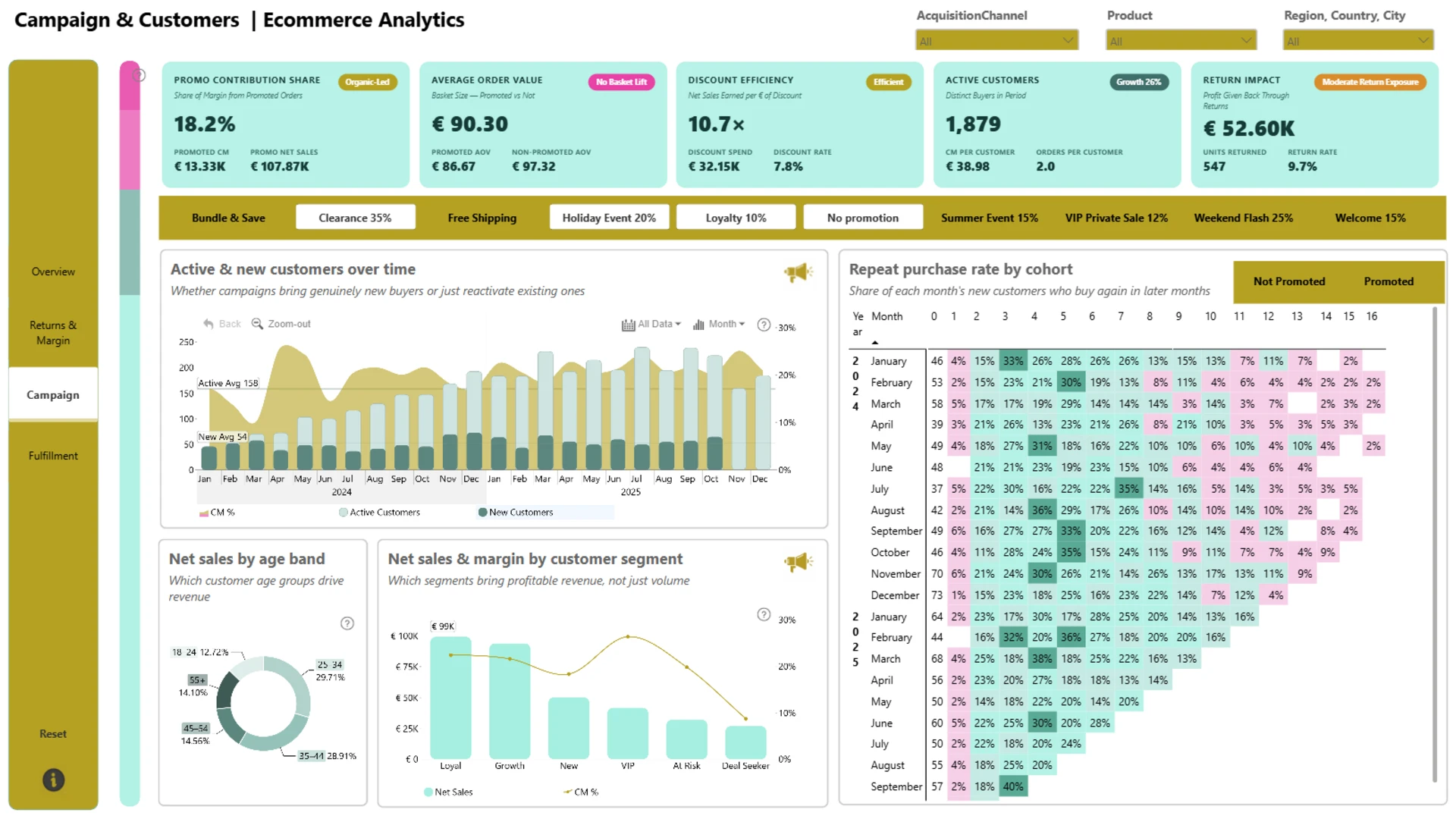
Task: Click the Reset button in sidebar
Action: coord(53,734)
